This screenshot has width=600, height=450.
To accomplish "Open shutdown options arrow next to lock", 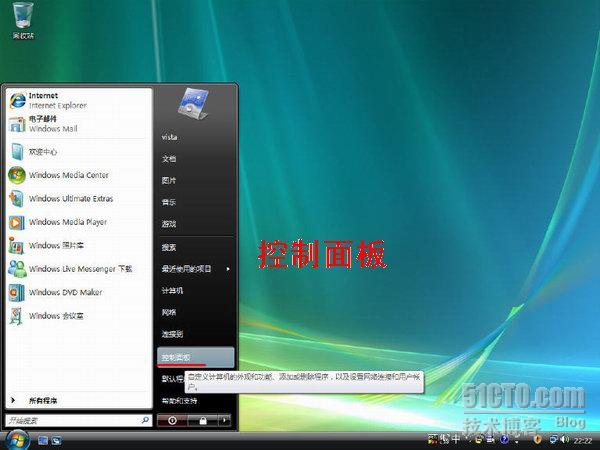I will click(x=225, y=421).
